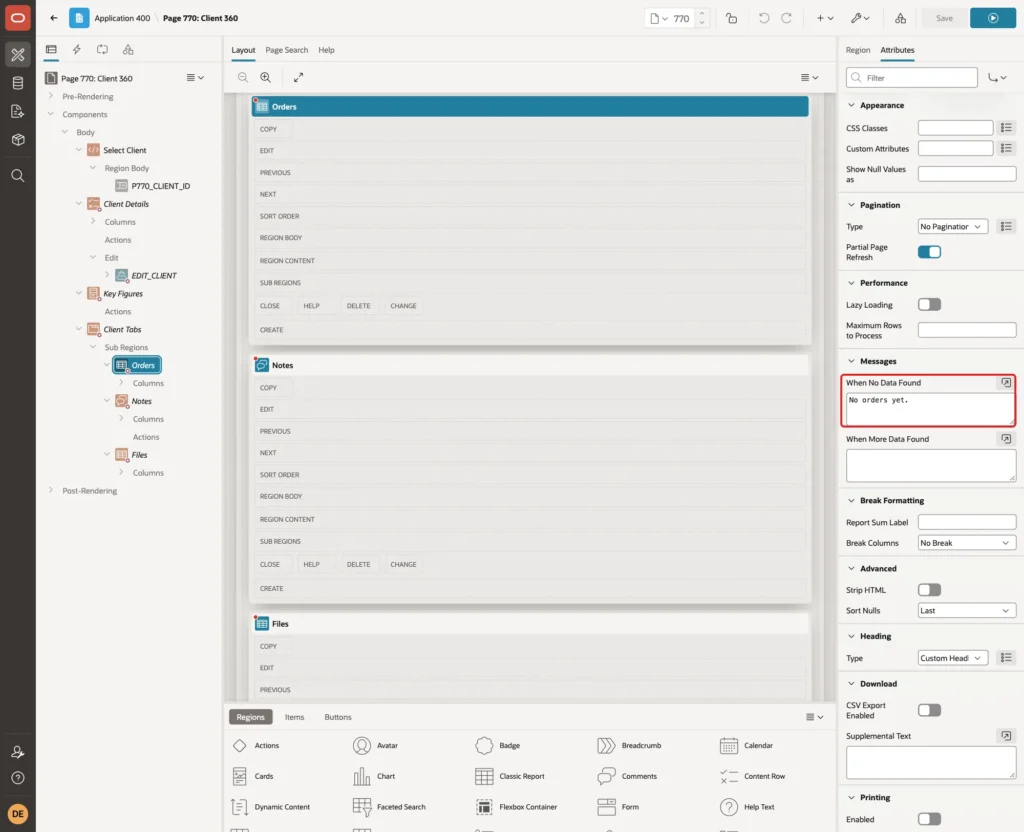
Task: Toggle Lazy Loading switch
Action: [929, 304]
